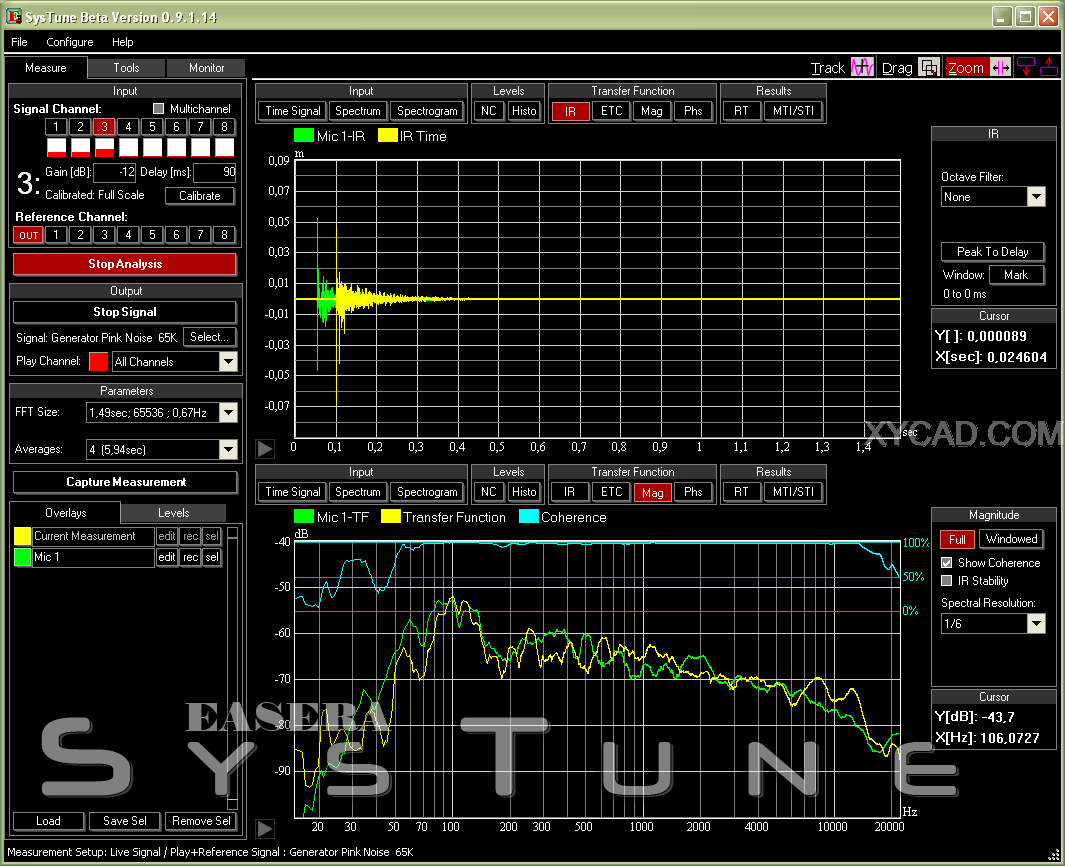Screen dimensions: 1065x866
Task: Switch to the Monitor tab
Action: pos(206,68)
